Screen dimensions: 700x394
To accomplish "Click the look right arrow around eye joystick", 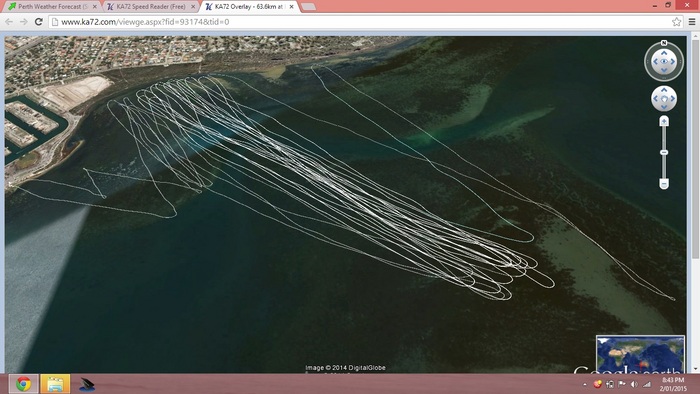I will coord(673,62).
